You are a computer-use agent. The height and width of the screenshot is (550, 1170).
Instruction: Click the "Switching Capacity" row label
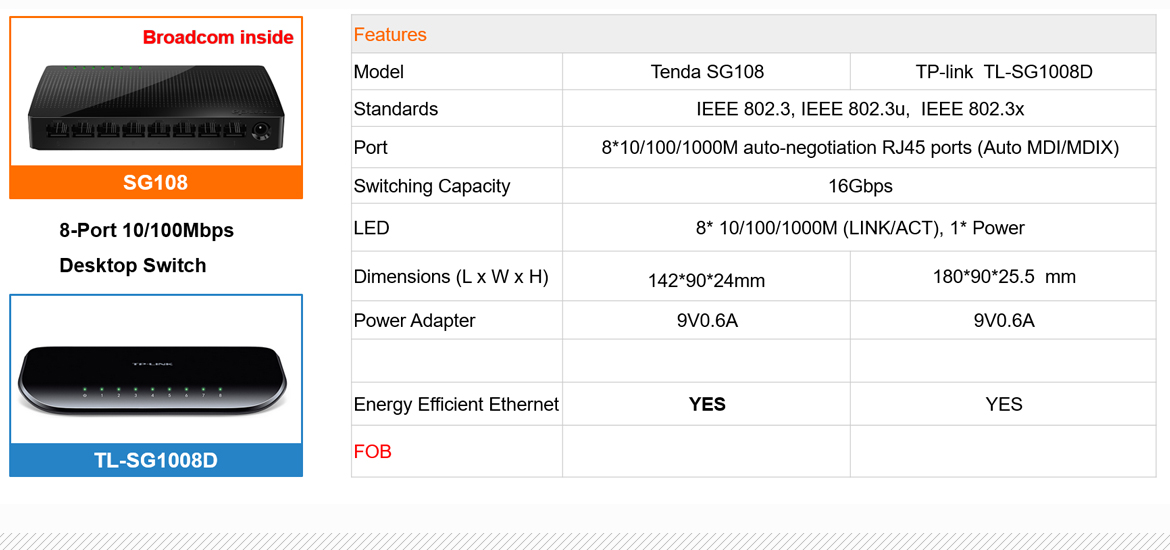click(x=432, y=186)
